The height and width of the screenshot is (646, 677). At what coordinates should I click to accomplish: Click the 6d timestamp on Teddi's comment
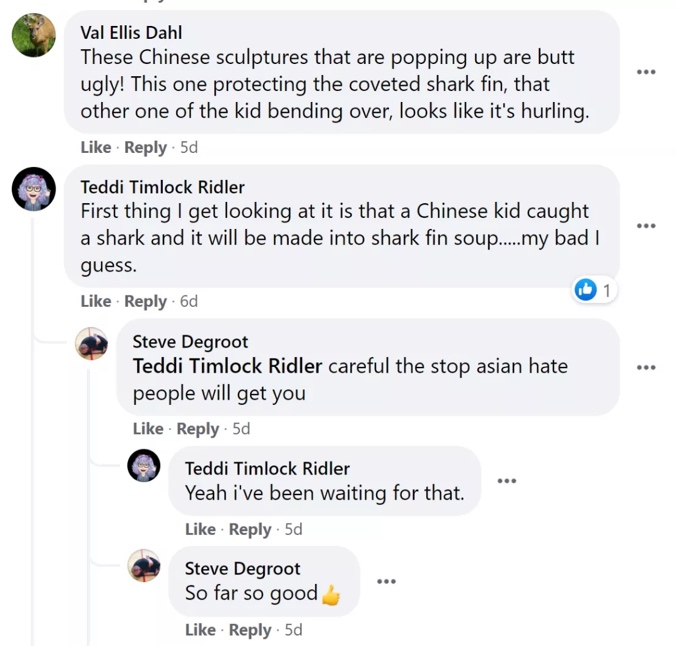pyautogui.click(x=188, y=301)
